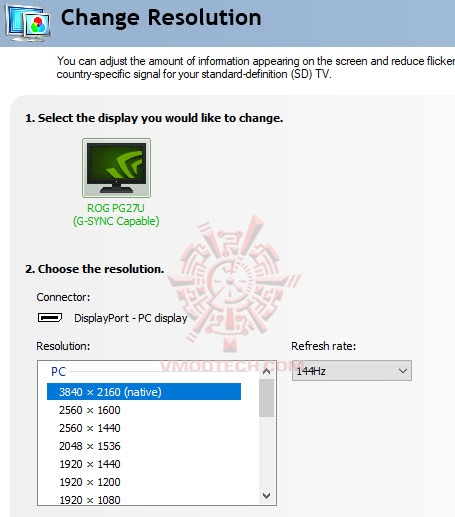455x517 pixels.
Task: Click the Change Resolution header icon
Action: [28, 23]
